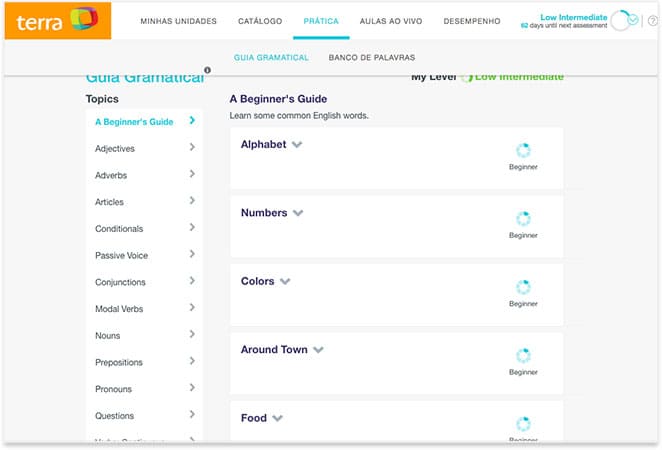Click the Alphabet Beginner progress ring
The height and width of the screenshot is (450, 662).
point(523,150)
